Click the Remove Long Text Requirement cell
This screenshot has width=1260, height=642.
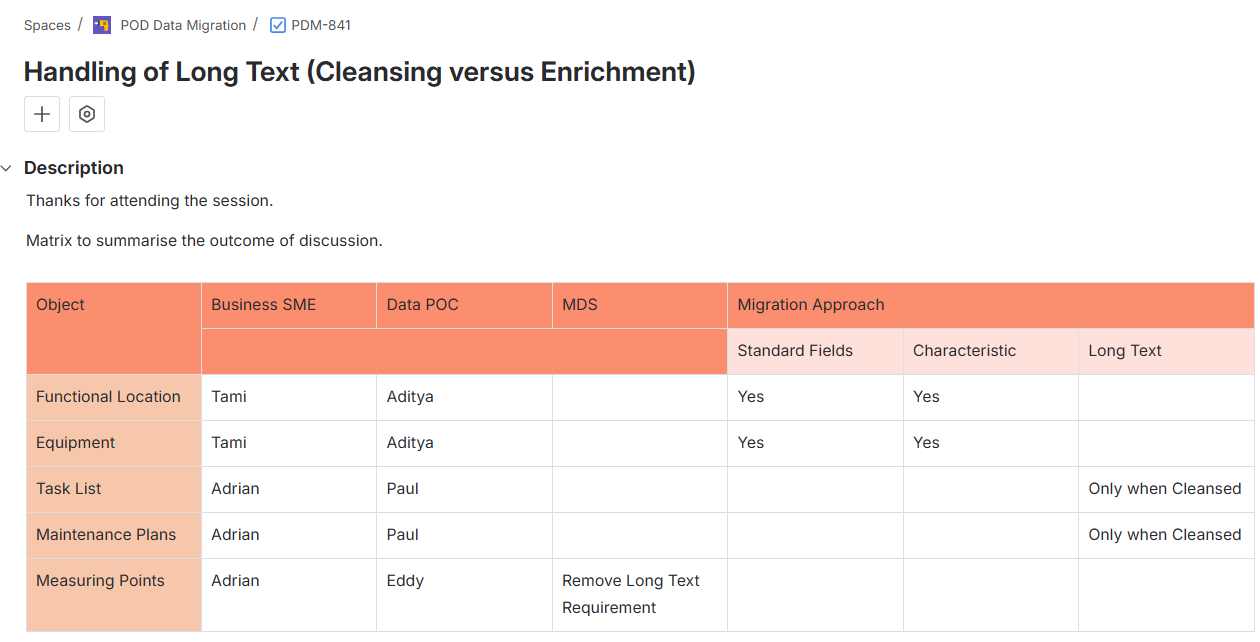tap(631, 594)
